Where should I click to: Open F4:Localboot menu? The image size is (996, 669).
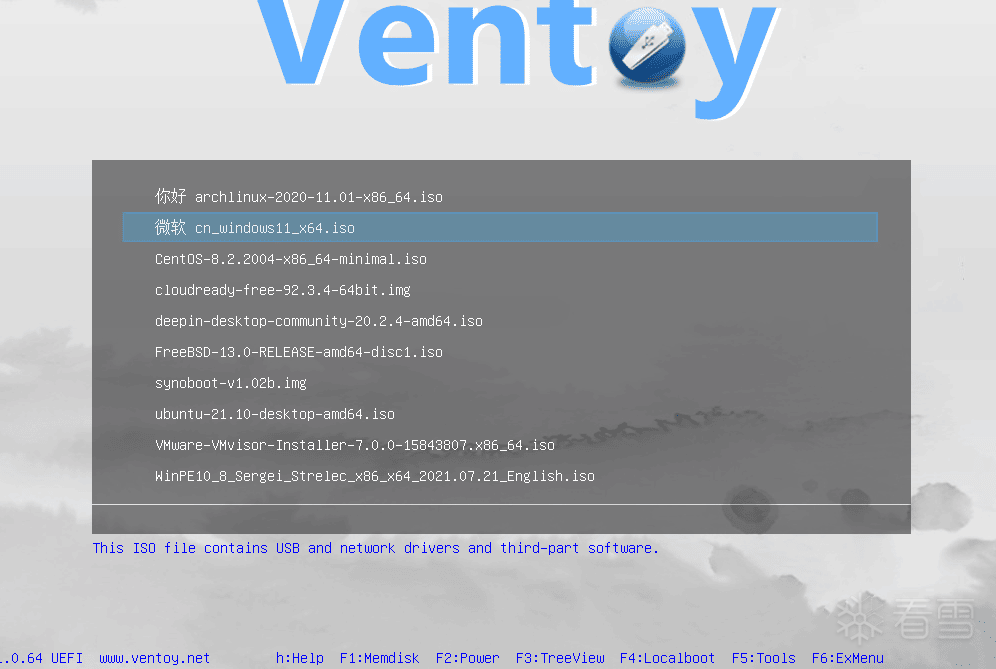point(667,658)
